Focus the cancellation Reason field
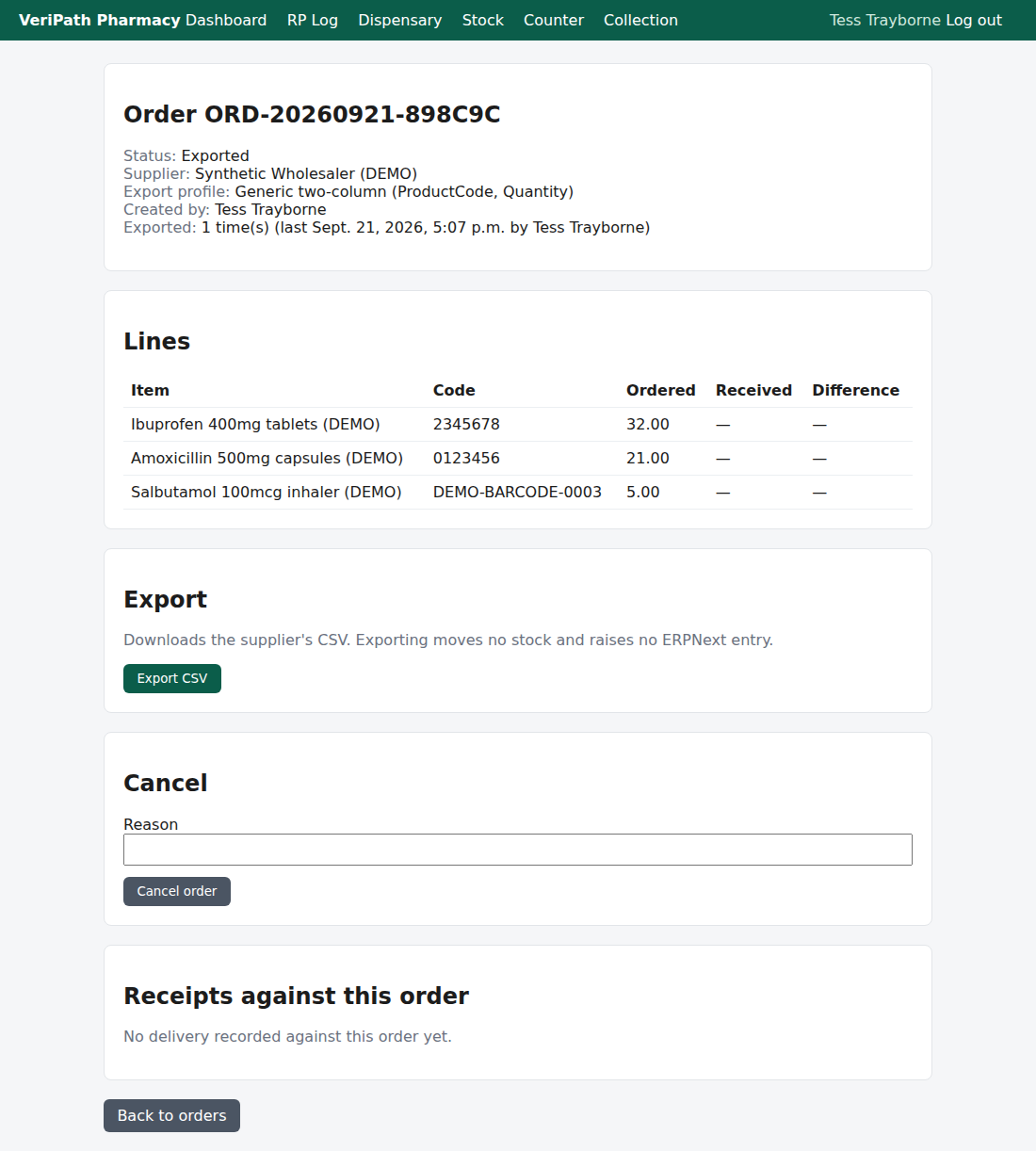 518,850
